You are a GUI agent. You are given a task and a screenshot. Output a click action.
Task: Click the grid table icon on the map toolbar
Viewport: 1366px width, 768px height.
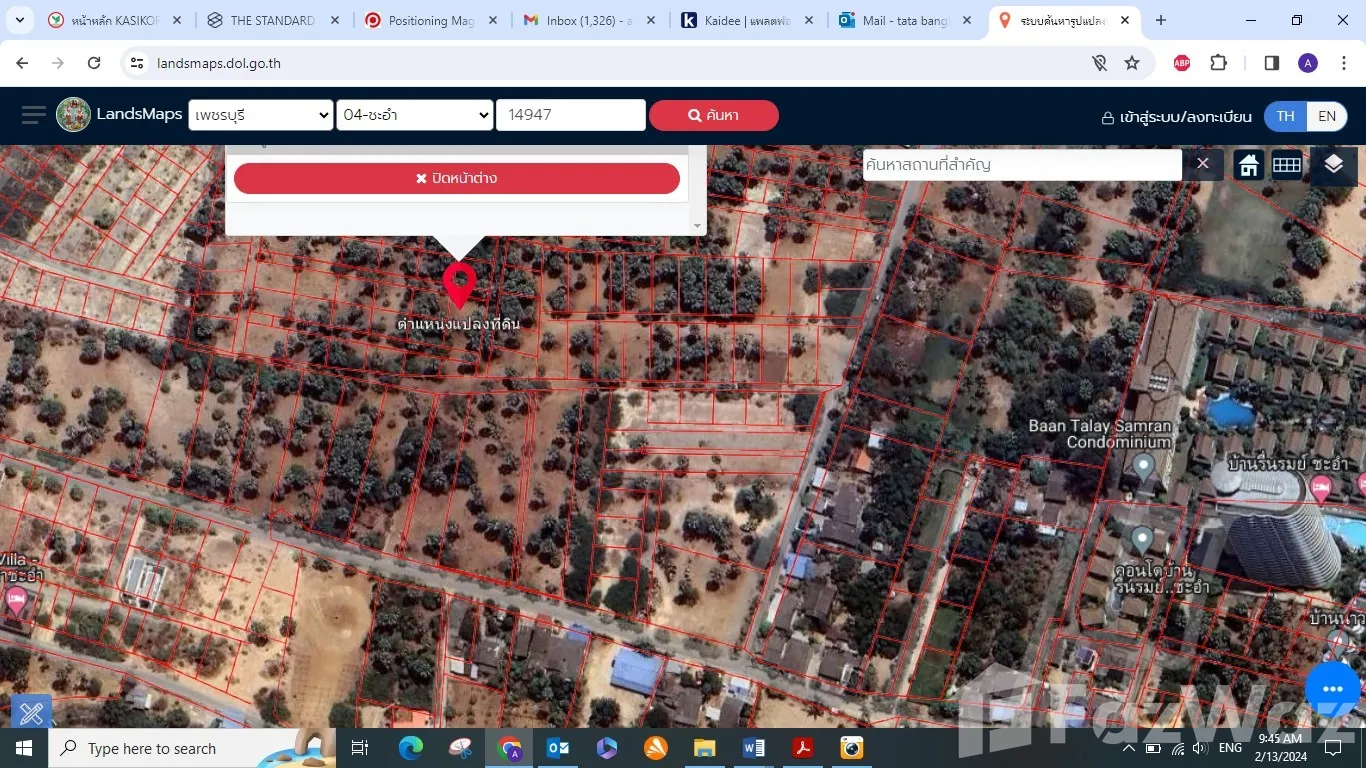click(1287, 165)
